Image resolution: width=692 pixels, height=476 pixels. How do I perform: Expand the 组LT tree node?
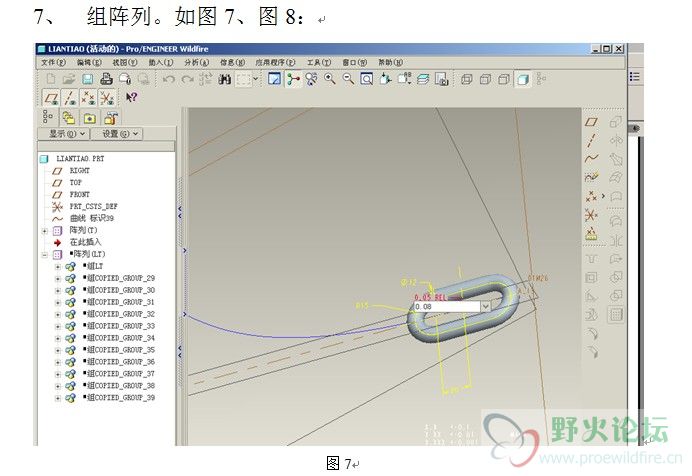click(x=57, y=266)
